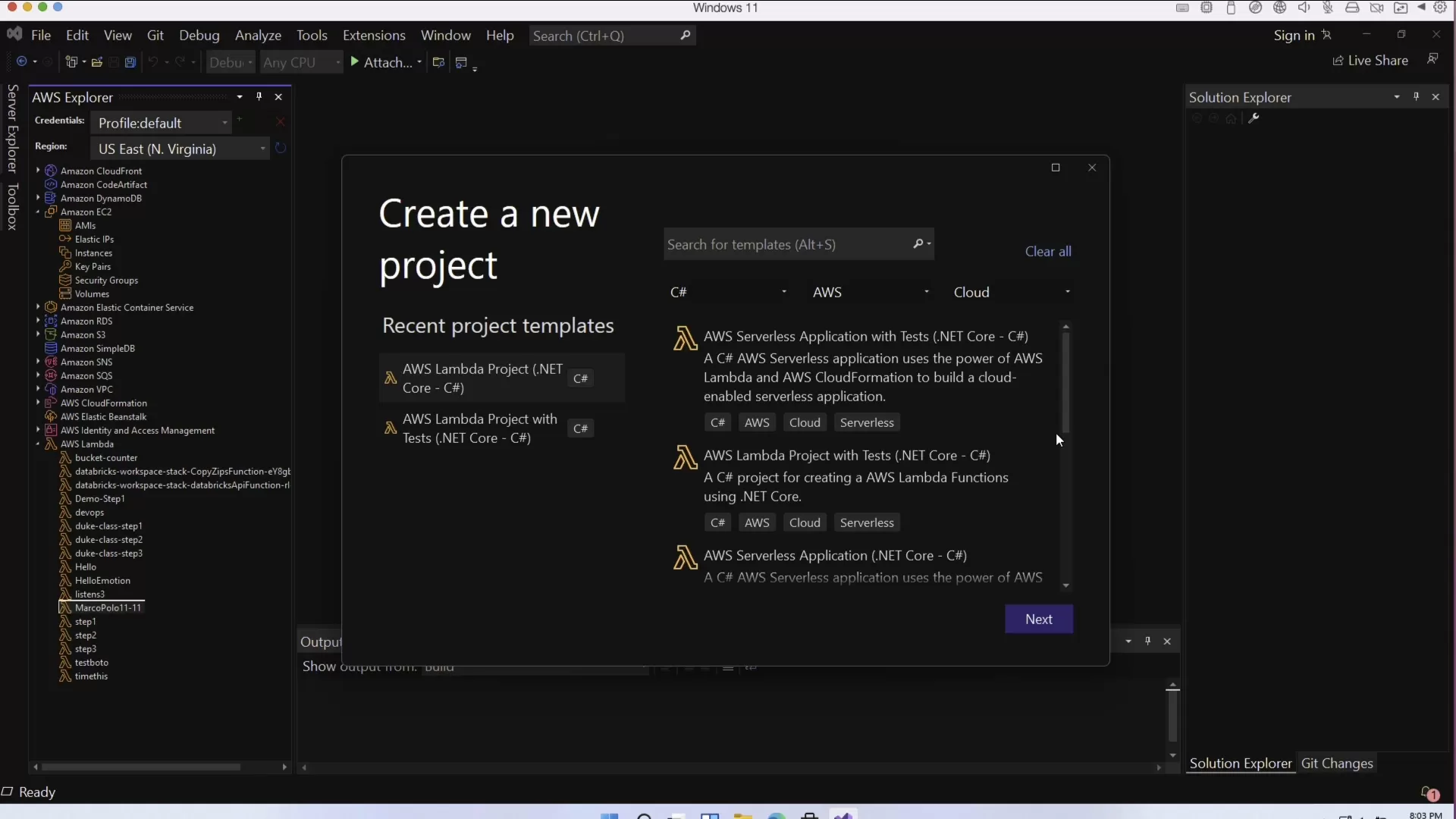Click the Live Share icon
The width and height of the screenshot is (1456, 819).
[x=1338, y=61]
